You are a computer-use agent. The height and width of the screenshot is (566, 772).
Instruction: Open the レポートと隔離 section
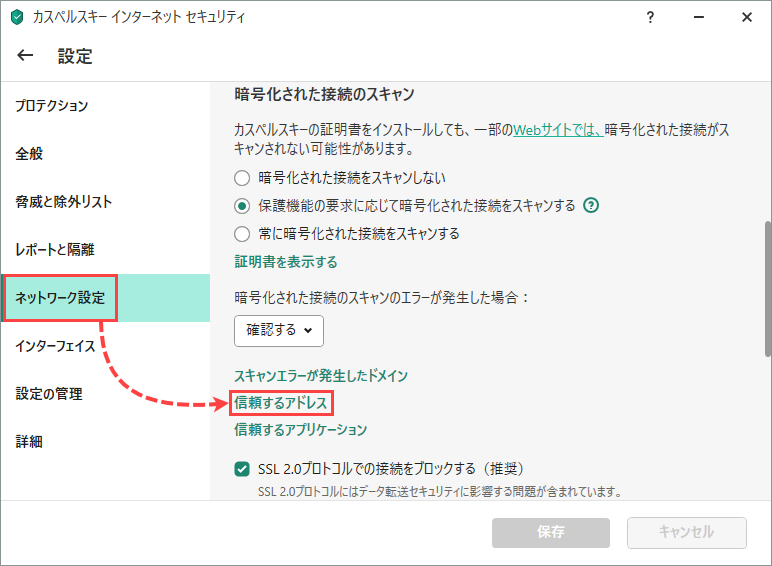(106, 250)
